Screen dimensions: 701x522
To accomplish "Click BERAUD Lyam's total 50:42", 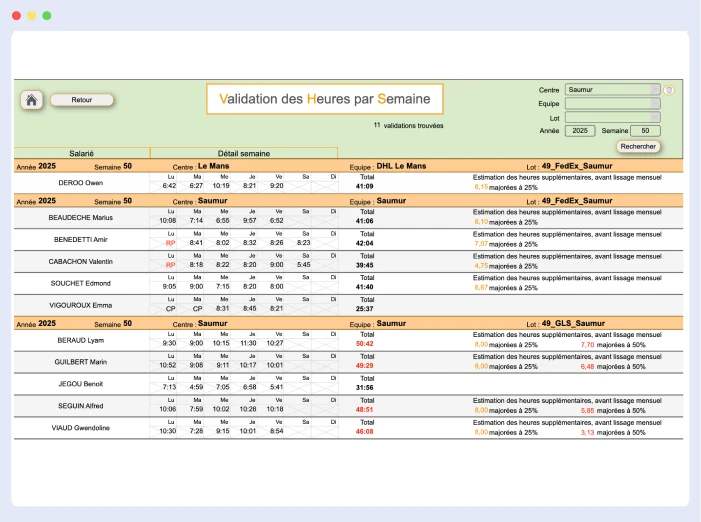I will click(365, 343).
